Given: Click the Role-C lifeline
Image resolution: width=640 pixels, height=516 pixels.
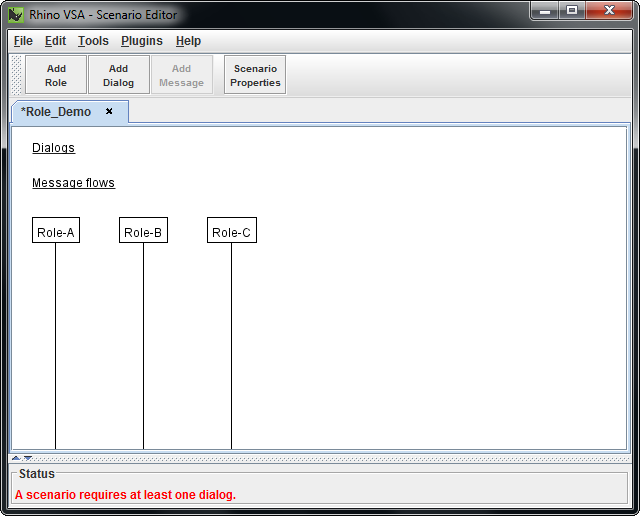Looking at the screenshot, I should point(231,346).
